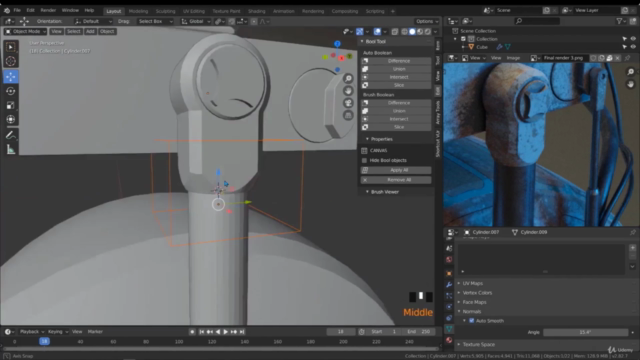Open Global transform orientation dropdown
The image size is (640, 360).
click(196, 21)
